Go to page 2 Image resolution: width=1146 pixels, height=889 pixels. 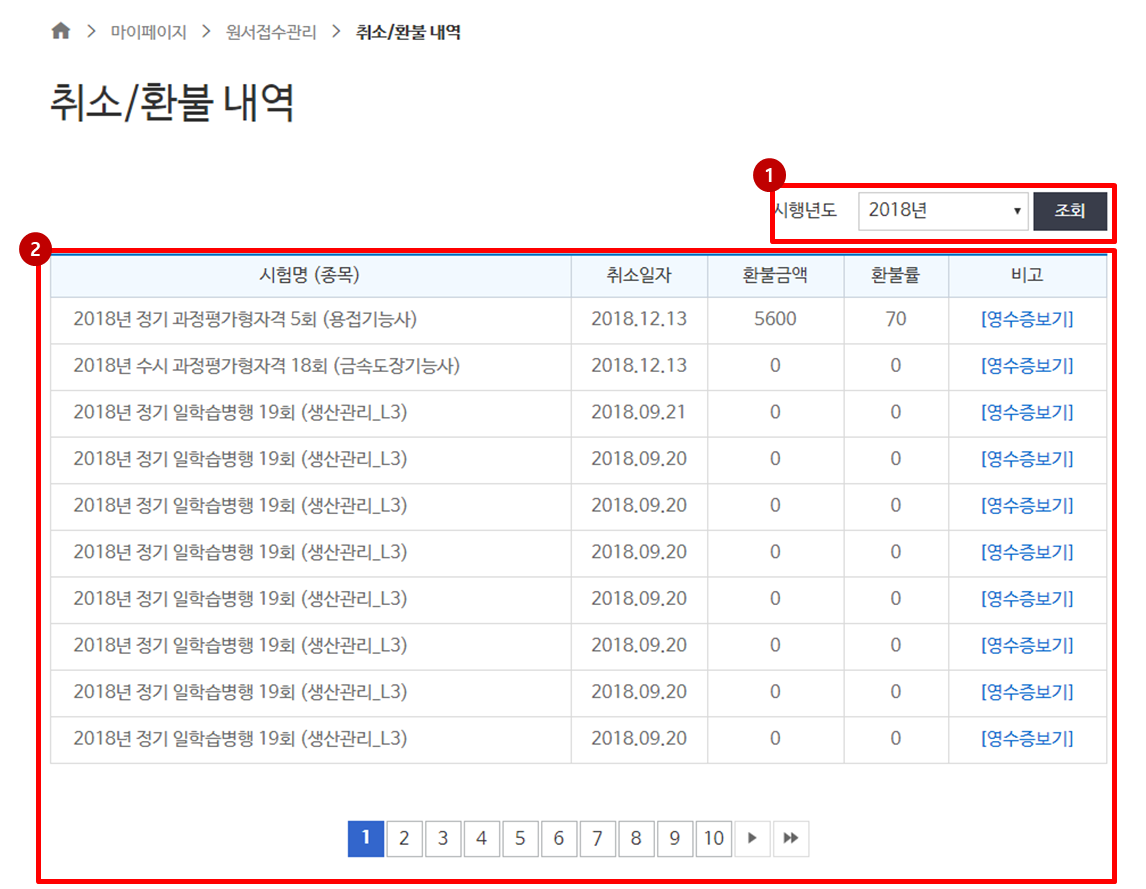click(404, 838)
